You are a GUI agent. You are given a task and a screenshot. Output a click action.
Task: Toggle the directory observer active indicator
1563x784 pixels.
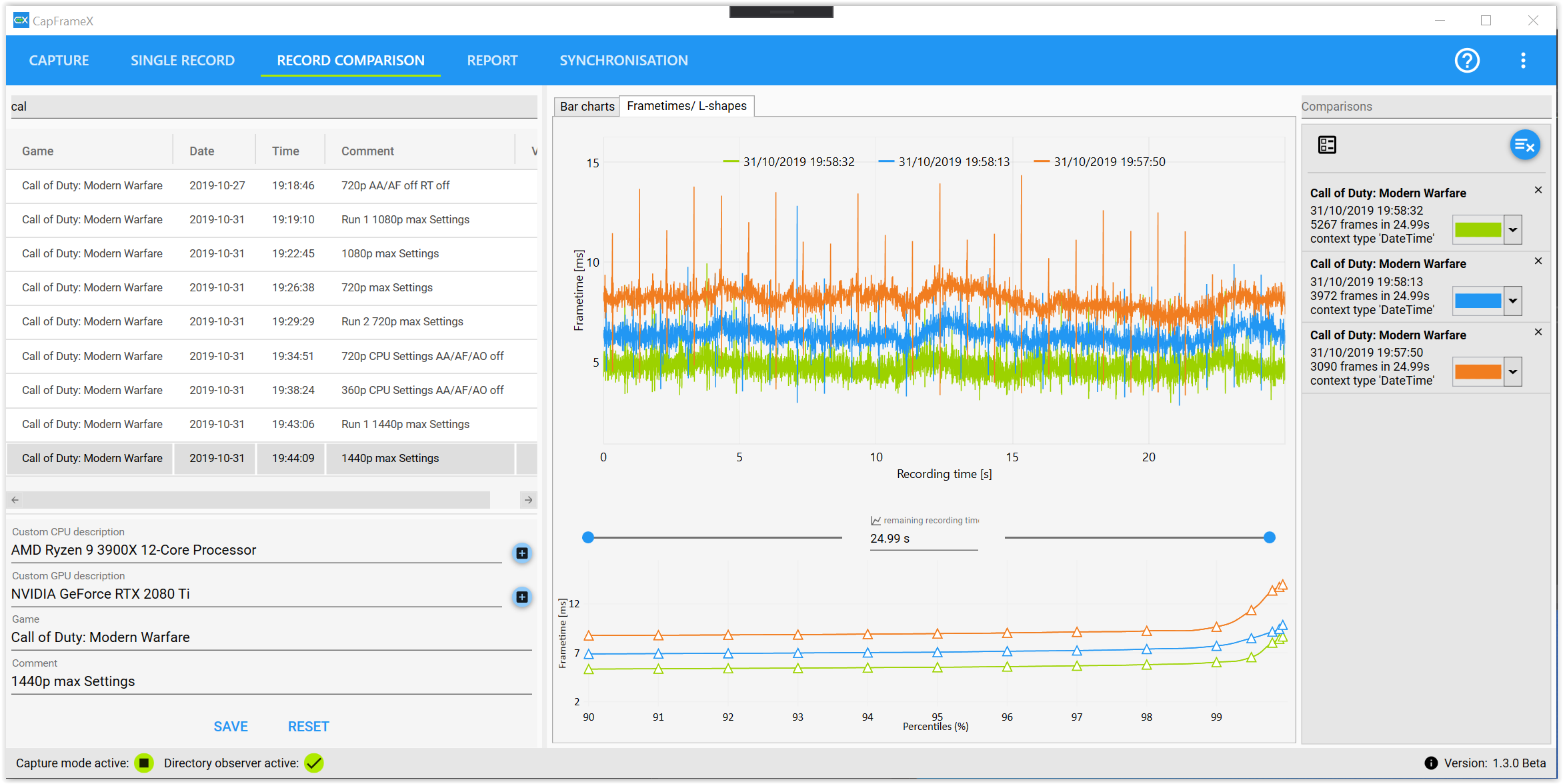tap(314, 763)
